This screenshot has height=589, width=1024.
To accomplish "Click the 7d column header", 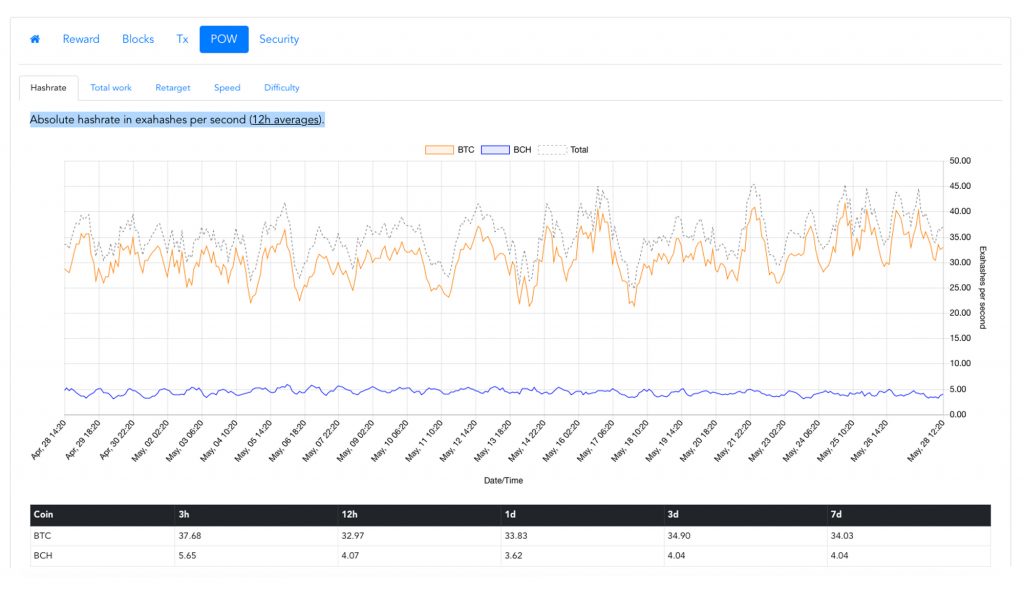I will (839, 515).
